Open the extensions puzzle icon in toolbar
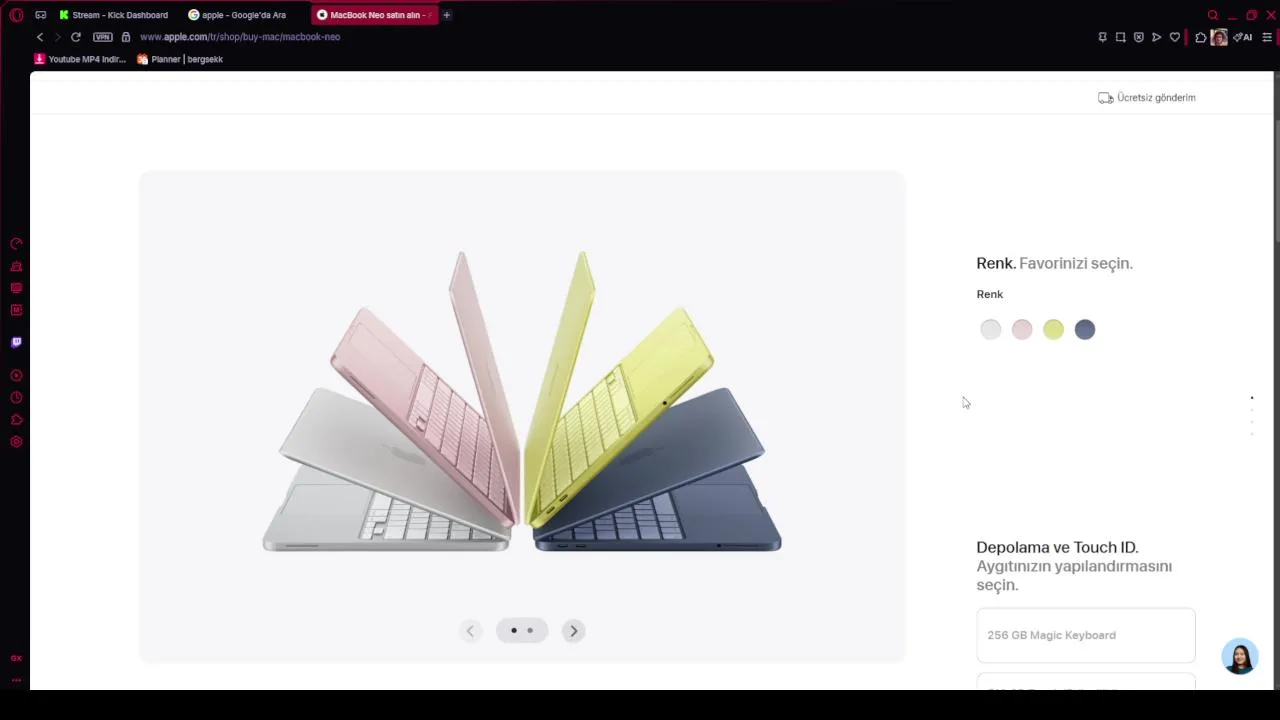Screen dimensions: 1280x720 (x=1201, y=37)
